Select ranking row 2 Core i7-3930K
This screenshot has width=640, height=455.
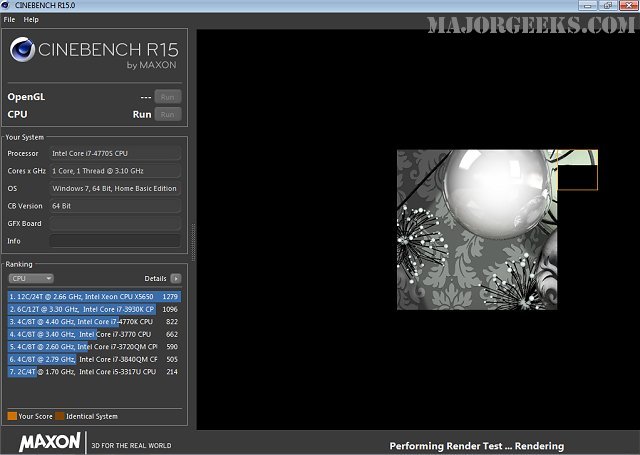94,309
